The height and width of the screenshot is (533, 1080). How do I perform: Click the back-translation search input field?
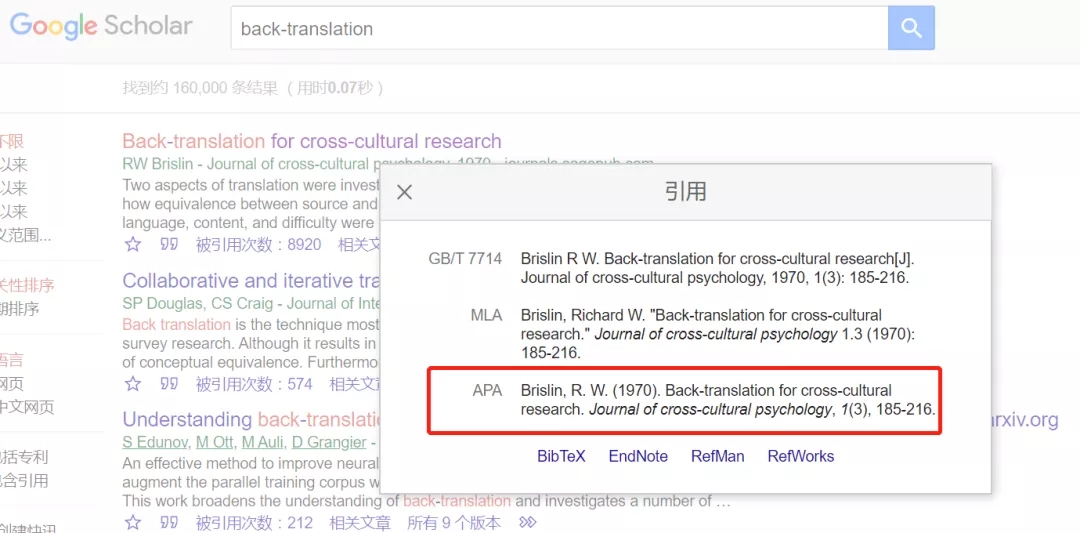pyautogui.click(x=559, y=28)
